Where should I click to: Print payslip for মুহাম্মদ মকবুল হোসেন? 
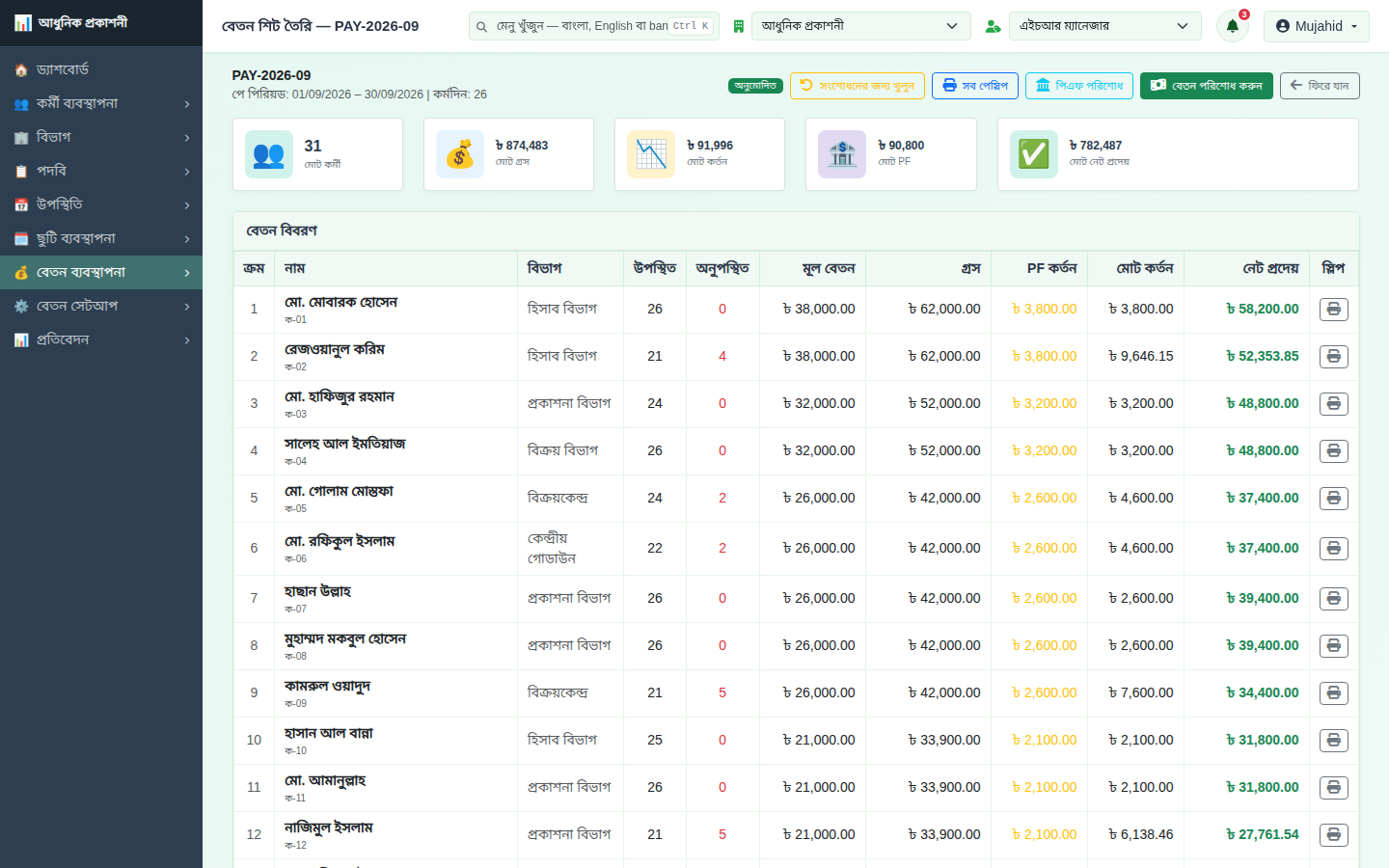pos(1333,646)
